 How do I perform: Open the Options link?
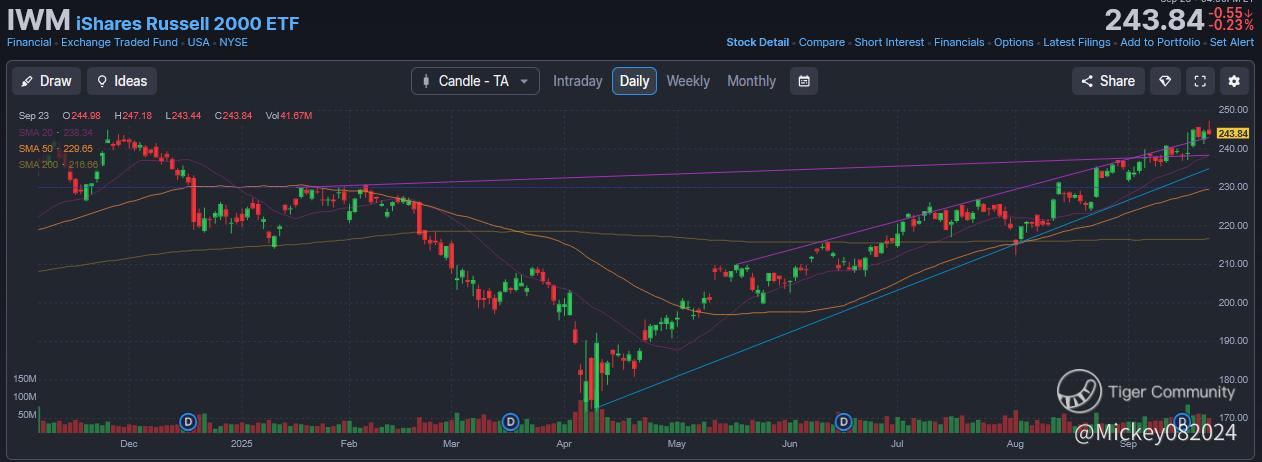pos(1013,43)
